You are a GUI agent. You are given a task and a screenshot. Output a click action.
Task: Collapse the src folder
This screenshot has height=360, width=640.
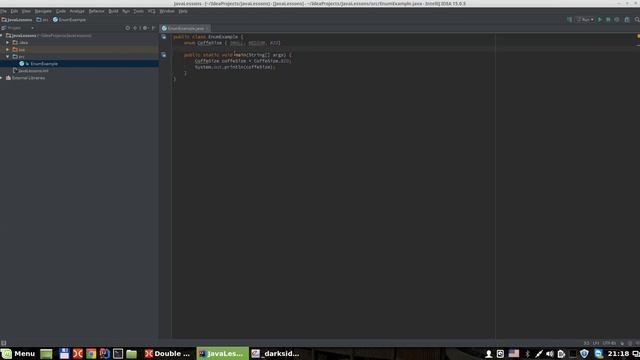tap(8, 57)
